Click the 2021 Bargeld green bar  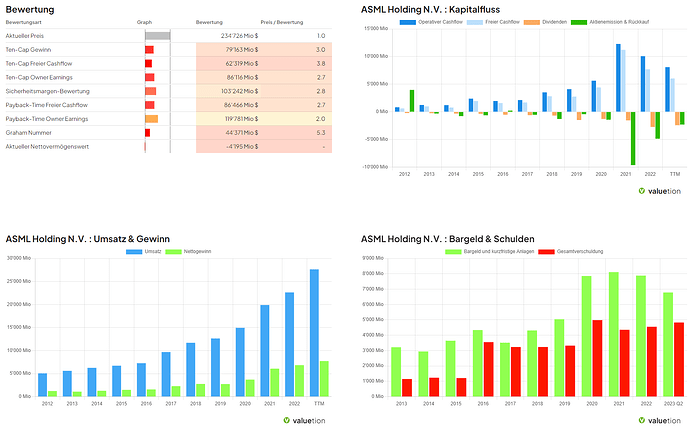pos(613,334)
